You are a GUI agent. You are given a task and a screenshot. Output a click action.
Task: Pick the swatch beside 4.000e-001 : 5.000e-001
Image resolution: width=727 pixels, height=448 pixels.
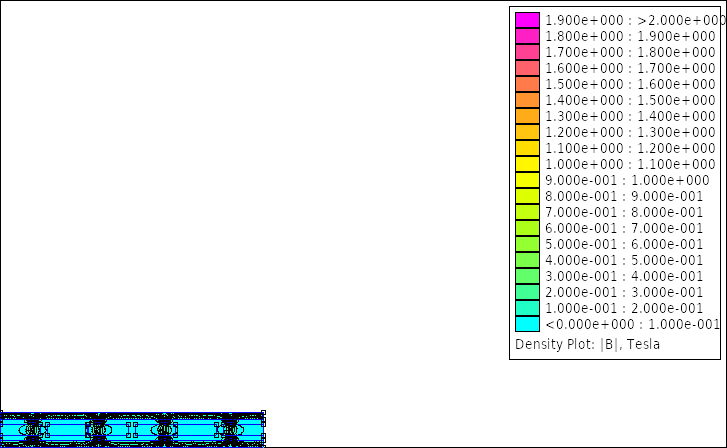point(527,260)
